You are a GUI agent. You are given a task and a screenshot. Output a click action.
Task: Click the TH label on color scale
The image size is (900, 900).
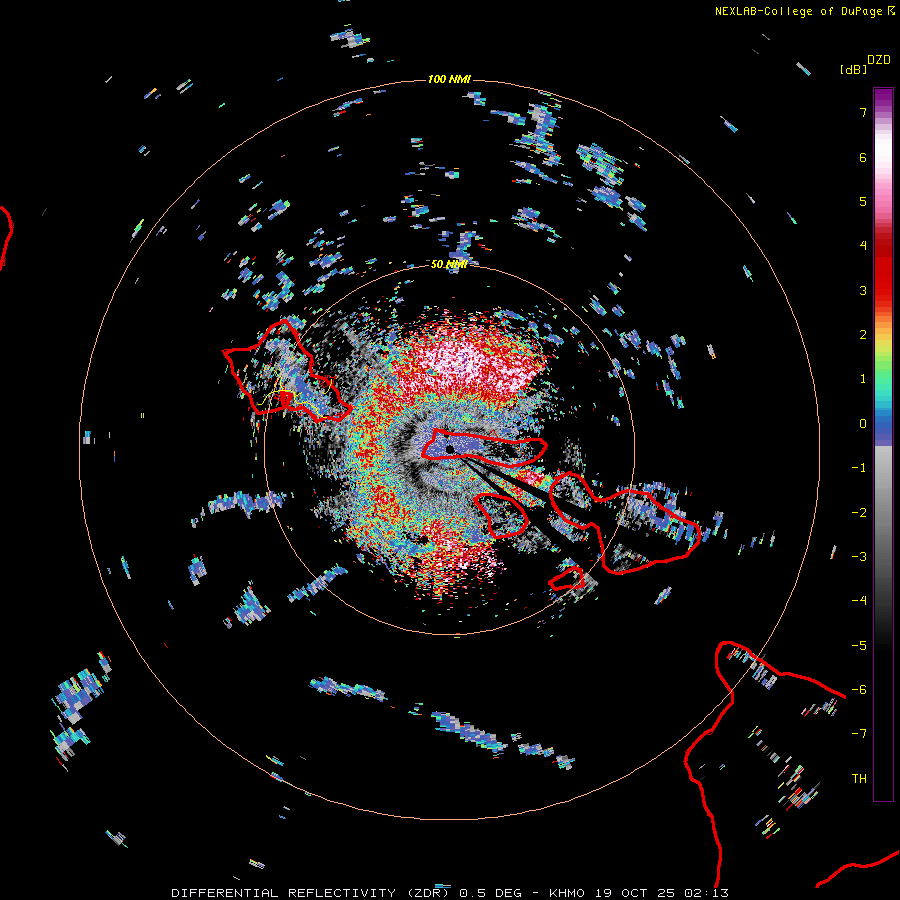pos(859,779)
